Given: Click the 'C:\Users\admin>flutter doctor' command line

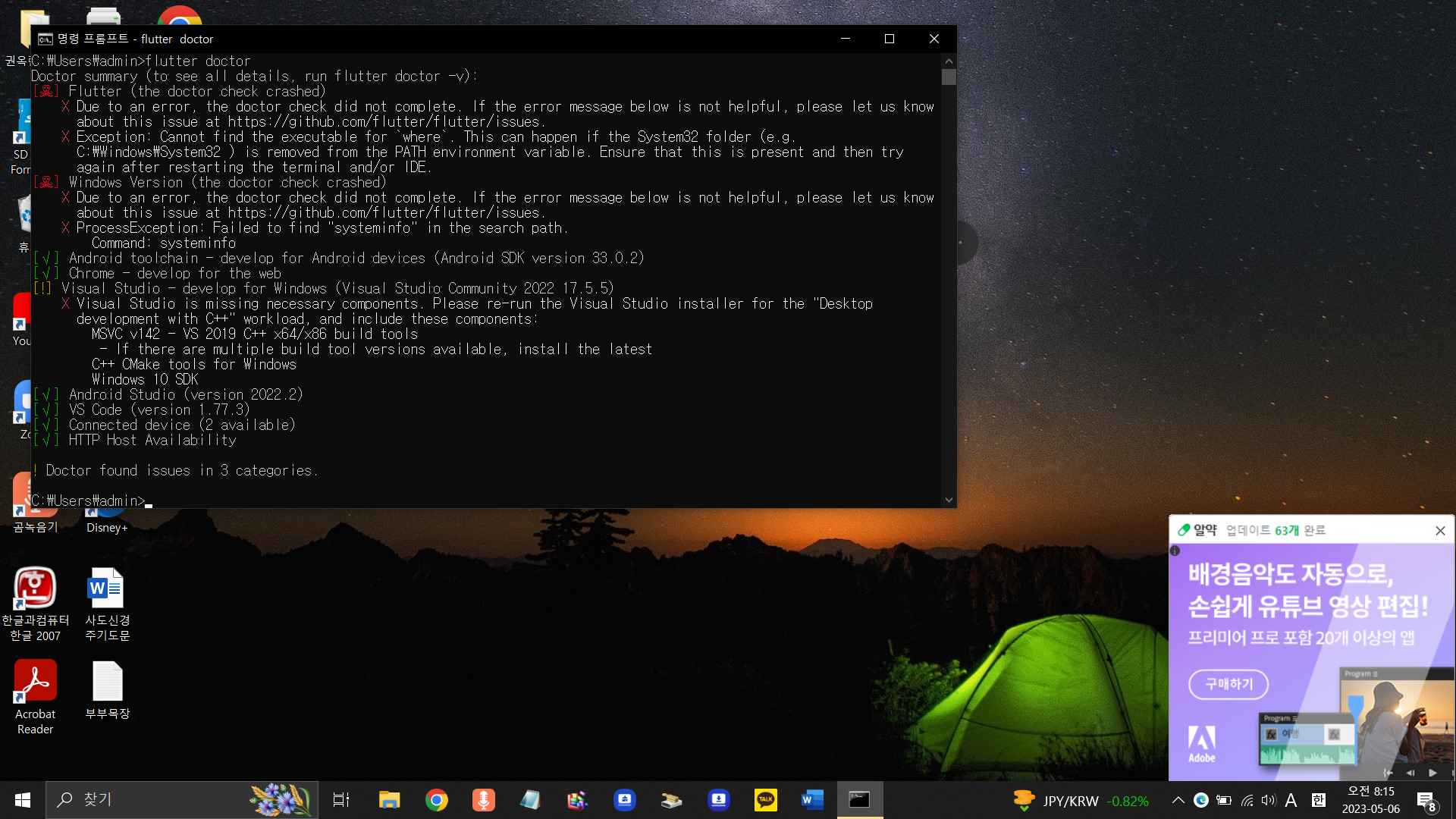Looking at the screenshot, I should click(141, 61).
